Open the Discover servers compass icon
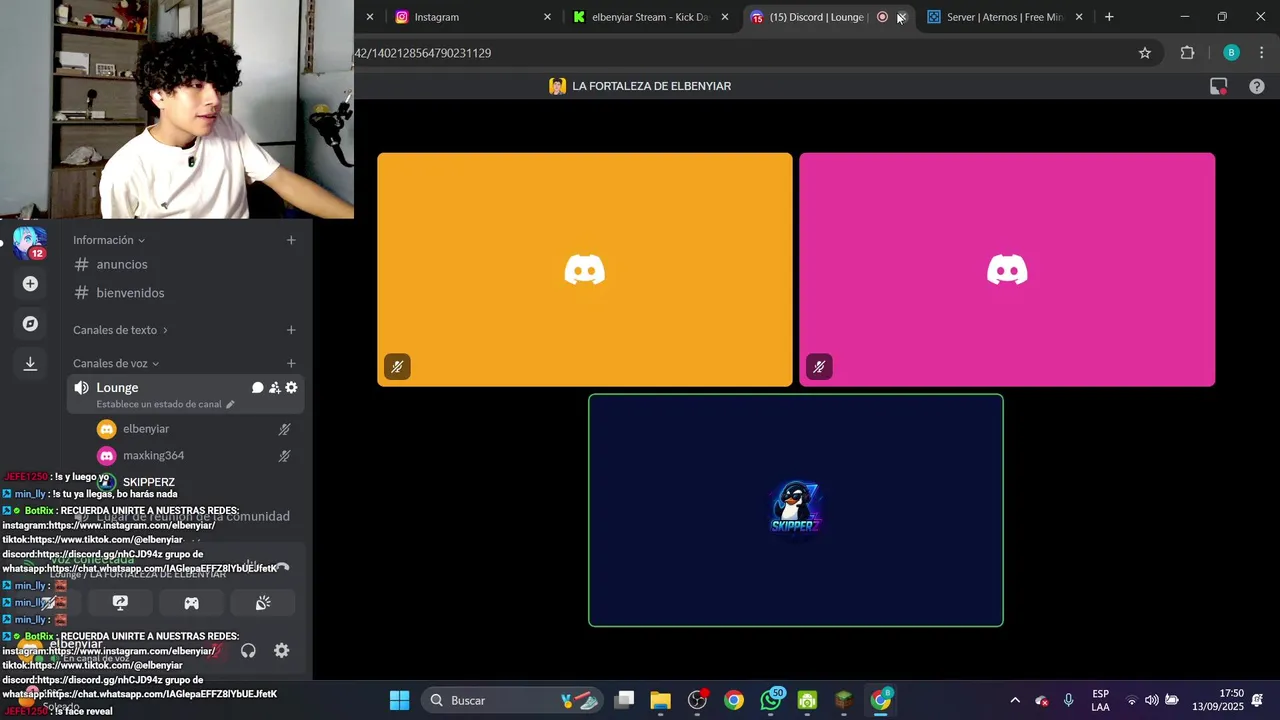This screenshot has height=720, width=1280. [30, 324]
